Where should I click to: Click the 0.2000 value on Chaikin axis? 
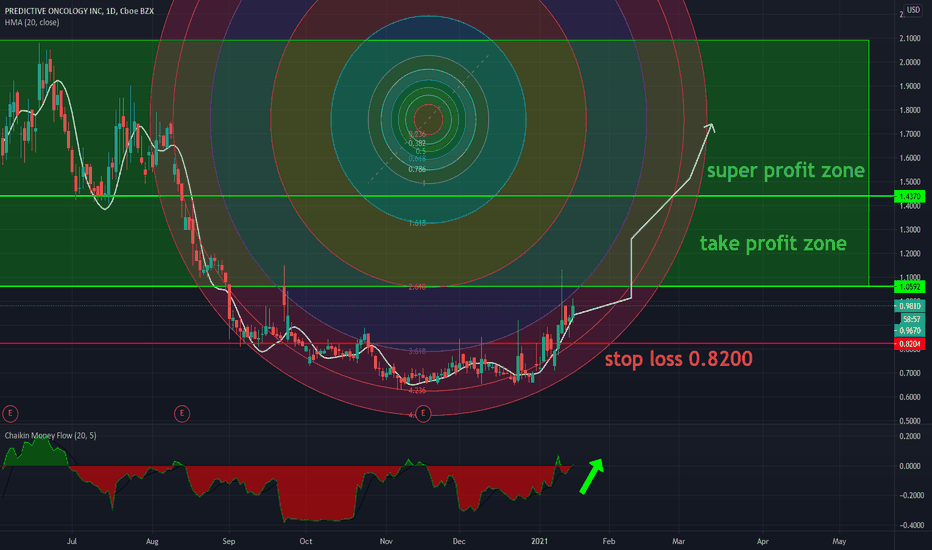coord(910,436)
